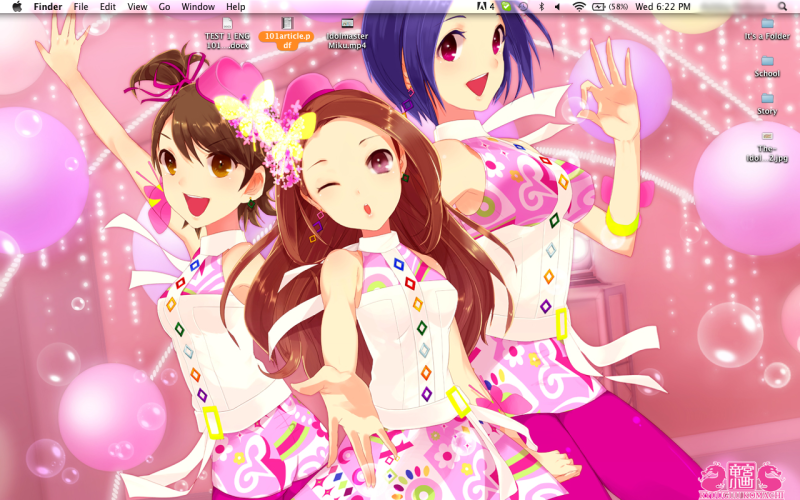800x500 pixels.
Task: Click the Adobe updater menu bar icon
Action: click(x=485, y=7)
